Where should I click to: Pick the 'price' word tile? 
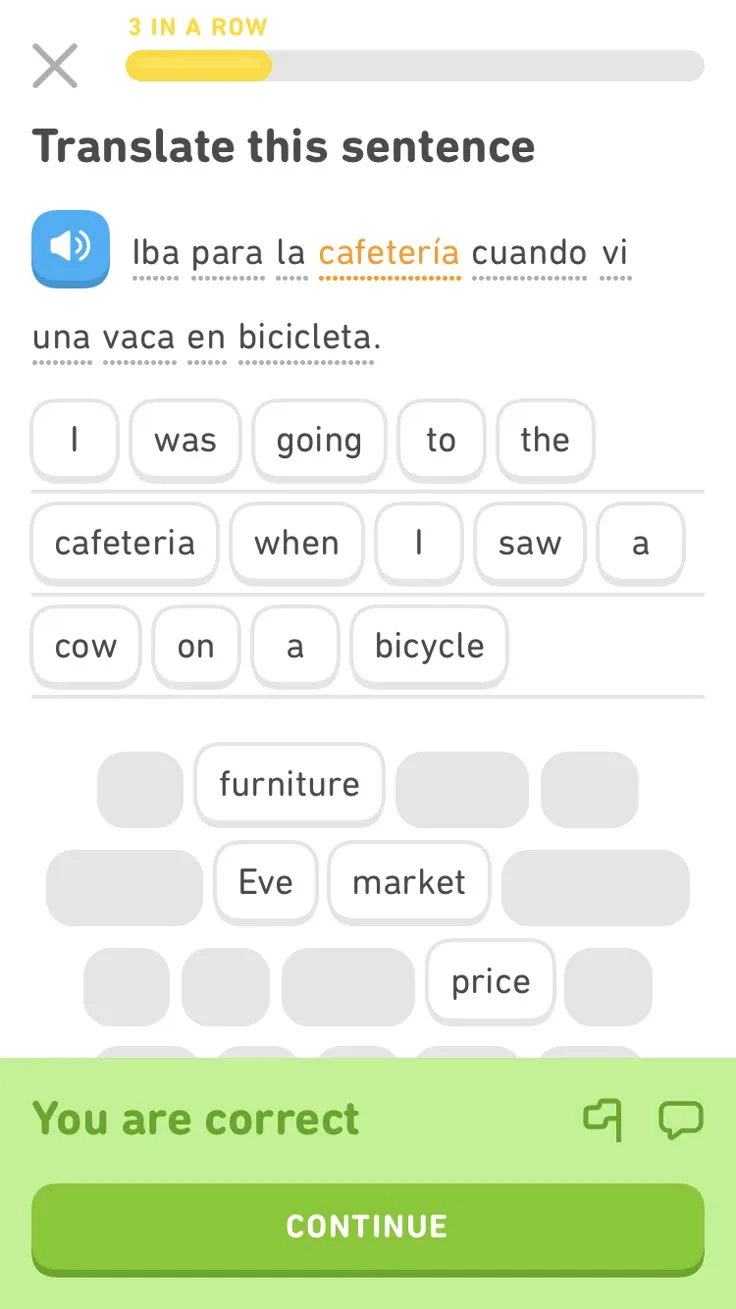(490, 981)
